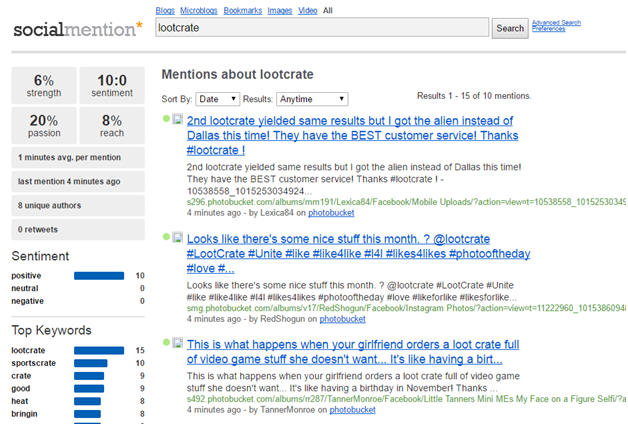Click the 'positive' sentiment label
Viewport: 628px width, 426px height.
[x=26, y=275]
